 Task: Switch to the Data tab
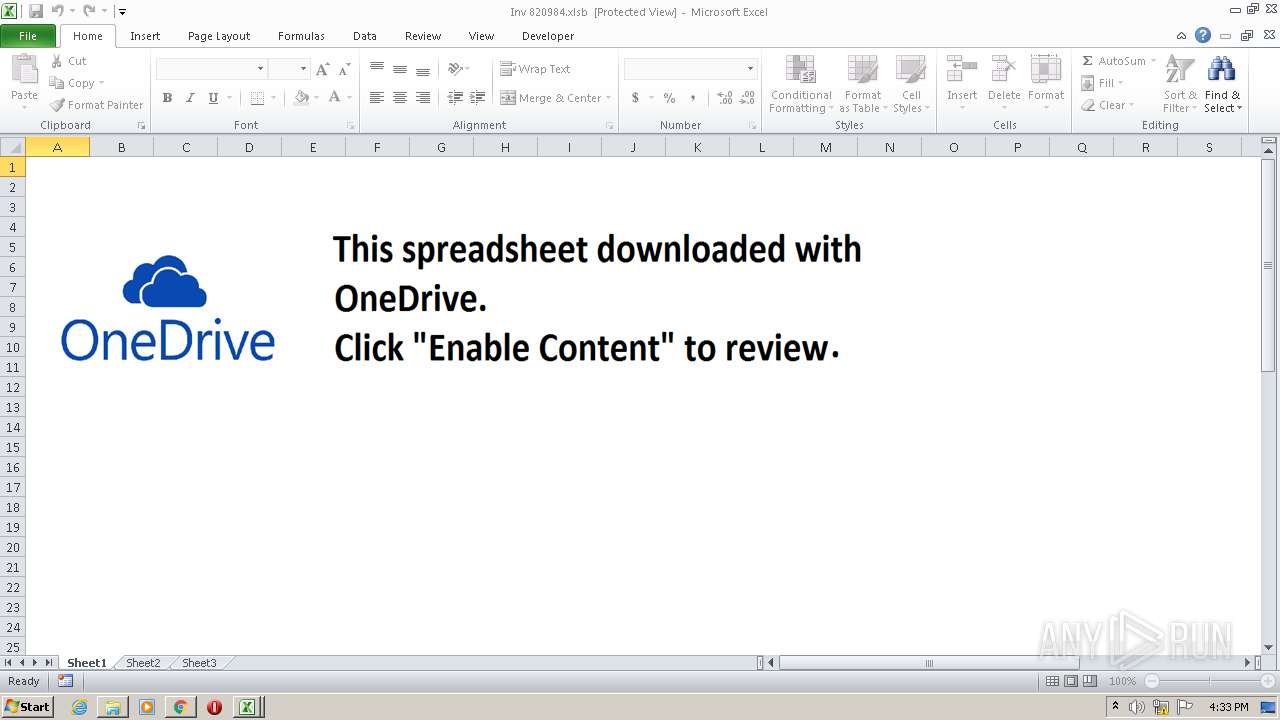pos(365,36)
